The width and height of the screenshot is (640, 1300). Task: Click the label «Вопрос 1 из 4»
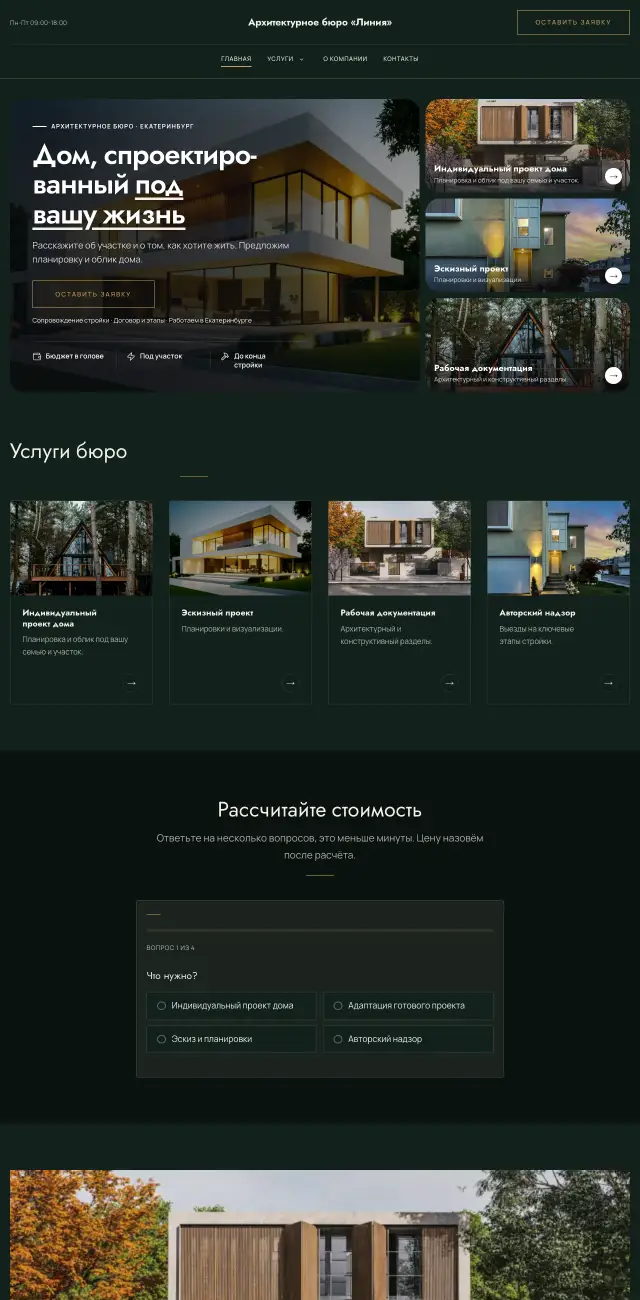click(171, 948)
